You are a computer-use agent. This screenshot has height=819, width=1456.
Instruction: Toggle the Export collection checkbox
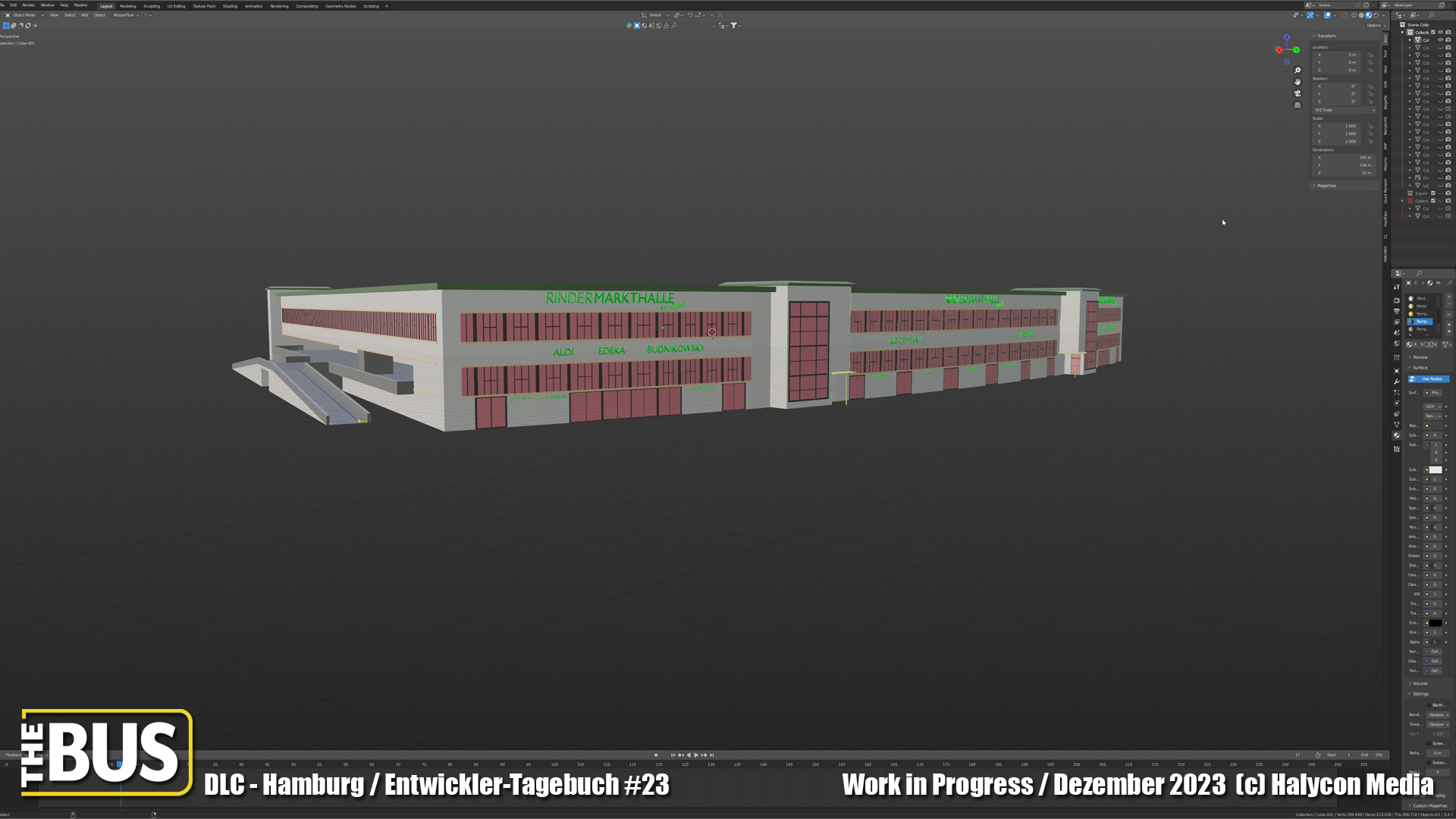(x=1433, y=193)
